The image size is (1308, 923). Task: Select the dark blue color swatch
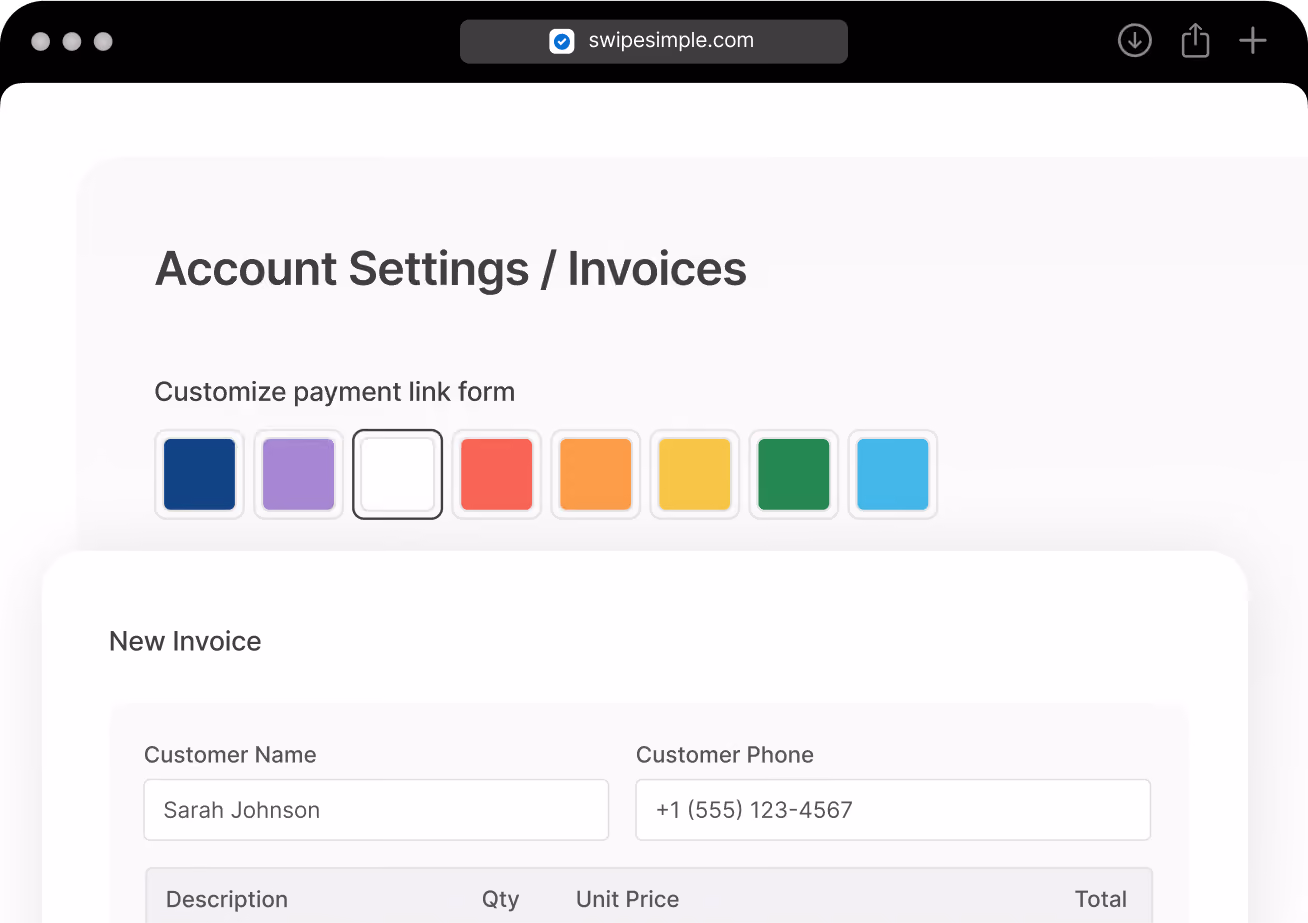pyautogui.click(x=200, y=474)
